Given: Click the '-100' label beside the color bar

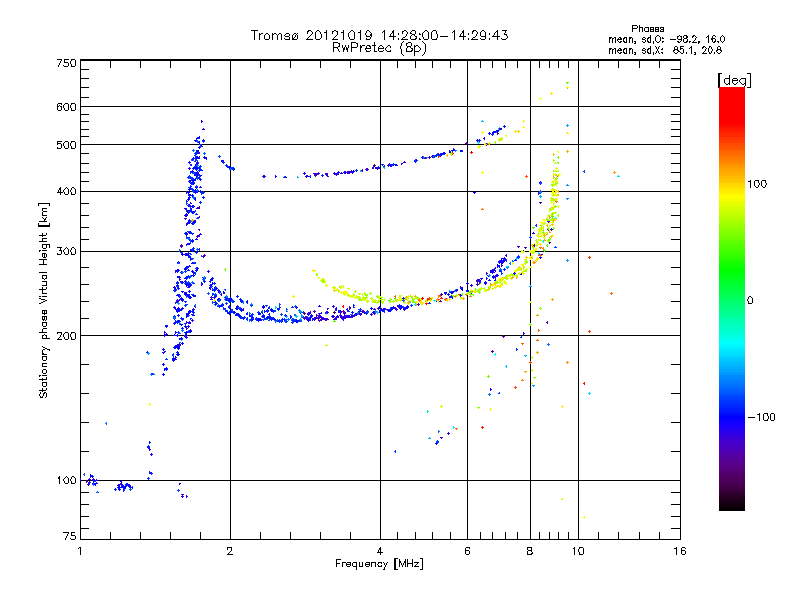Looking at the screenshot, I should coord(762,417).
